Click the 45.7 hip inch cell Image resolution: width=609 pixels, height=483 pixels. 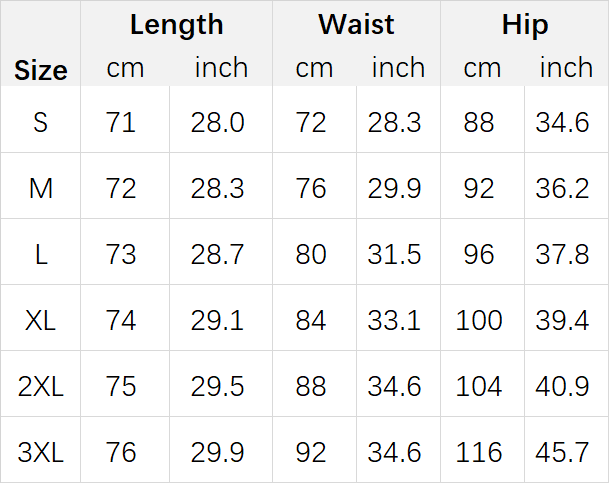562,452
